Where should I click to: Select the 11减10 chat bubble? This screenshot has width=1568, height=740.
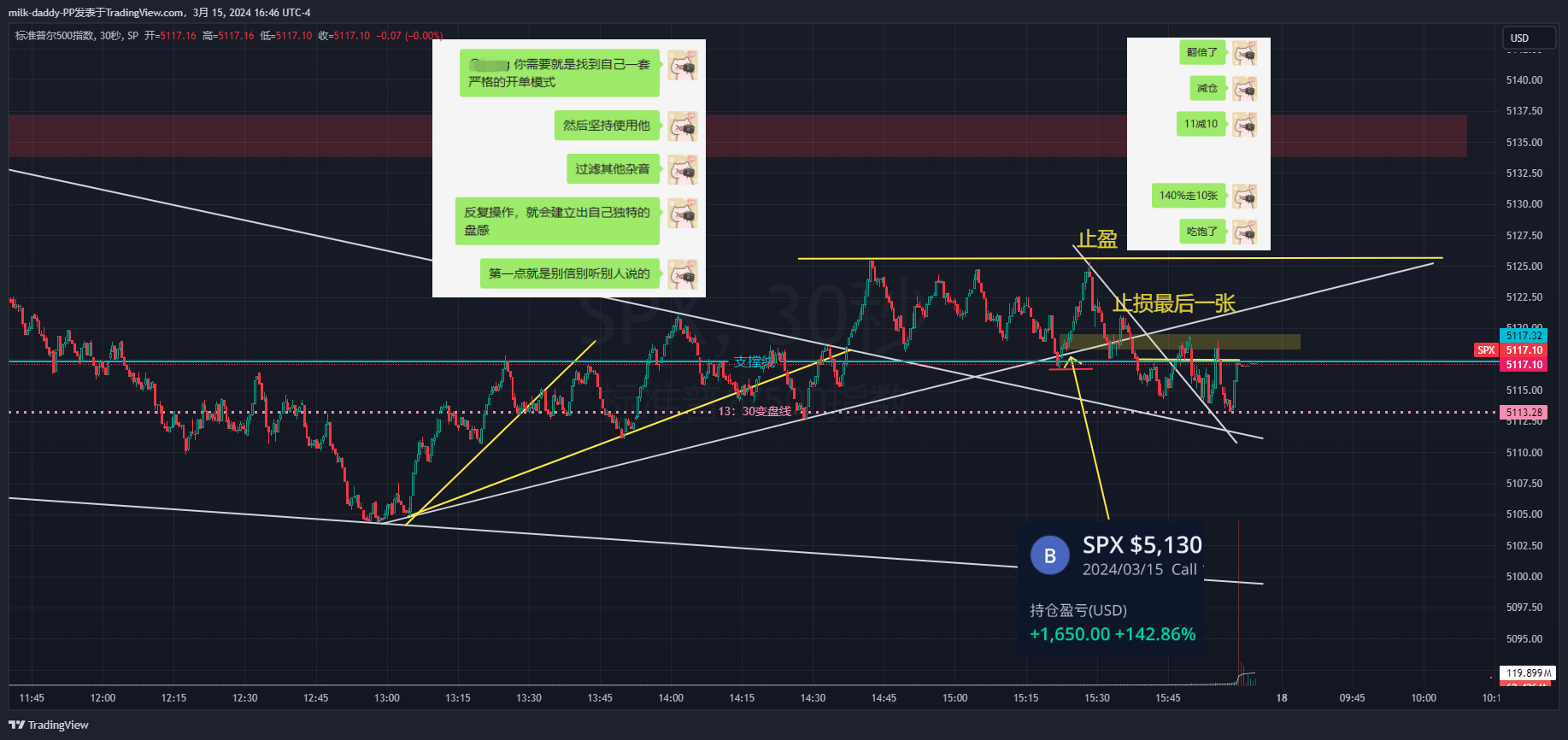click(1201, 124)
